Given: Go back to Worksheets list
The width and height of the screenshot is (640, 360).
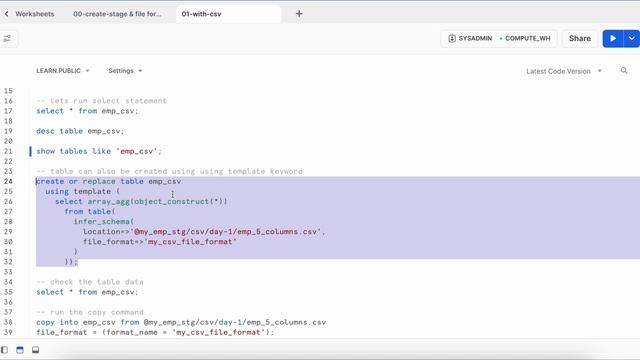Looking at the screenshot, I should [7, 14].
